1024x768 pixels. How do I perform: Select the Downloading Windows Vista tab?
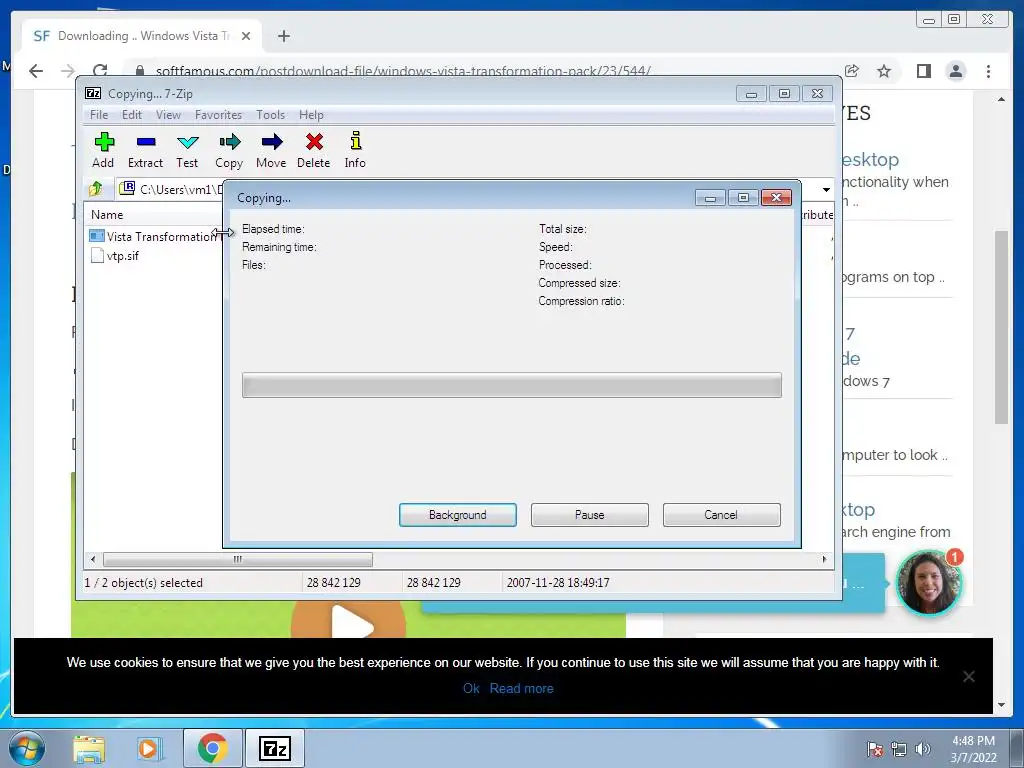tap(142, 36)
